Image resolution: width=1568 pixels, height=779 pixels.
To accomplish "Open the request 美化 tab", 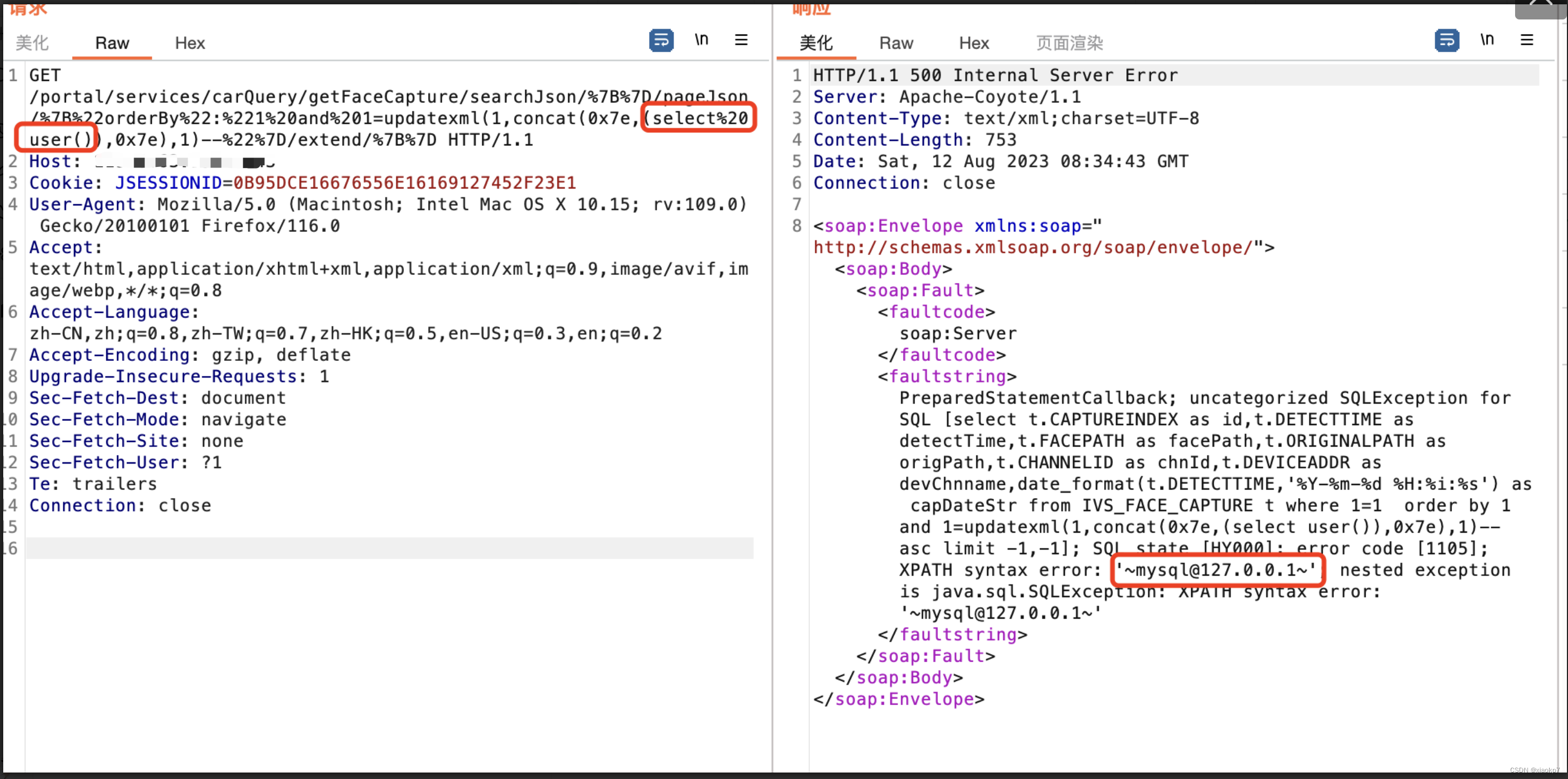I will point(32,43).
